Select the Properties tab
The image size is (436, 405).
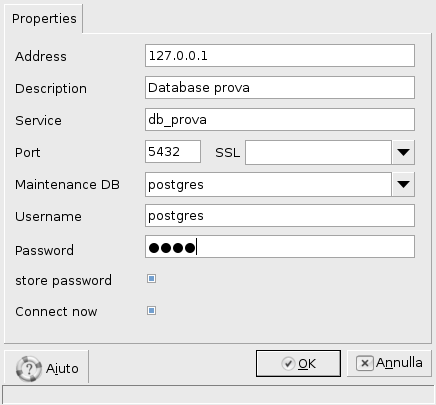pos(44,19)
